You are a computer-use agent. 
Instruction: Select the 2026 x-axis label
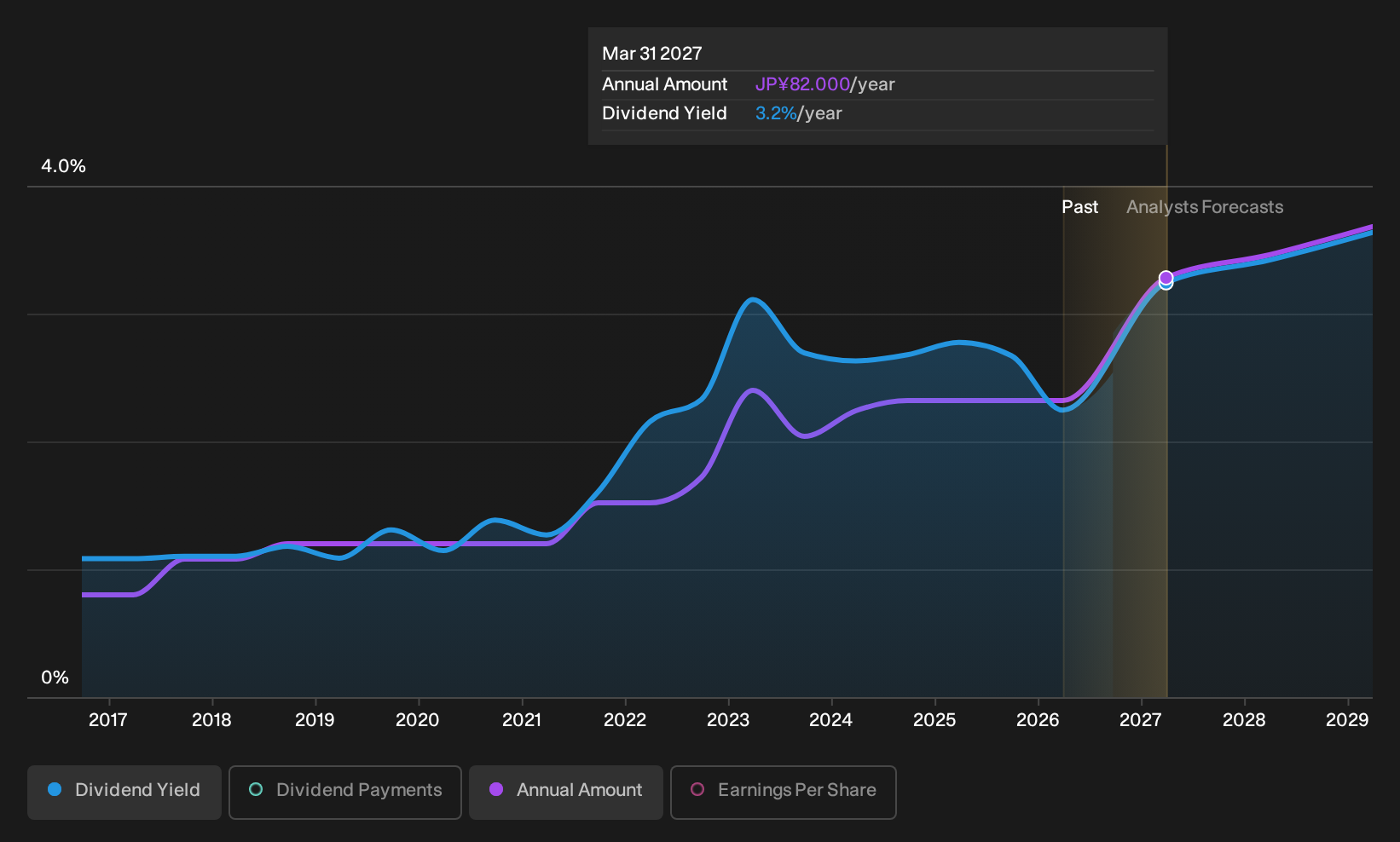pos(1038,720)
